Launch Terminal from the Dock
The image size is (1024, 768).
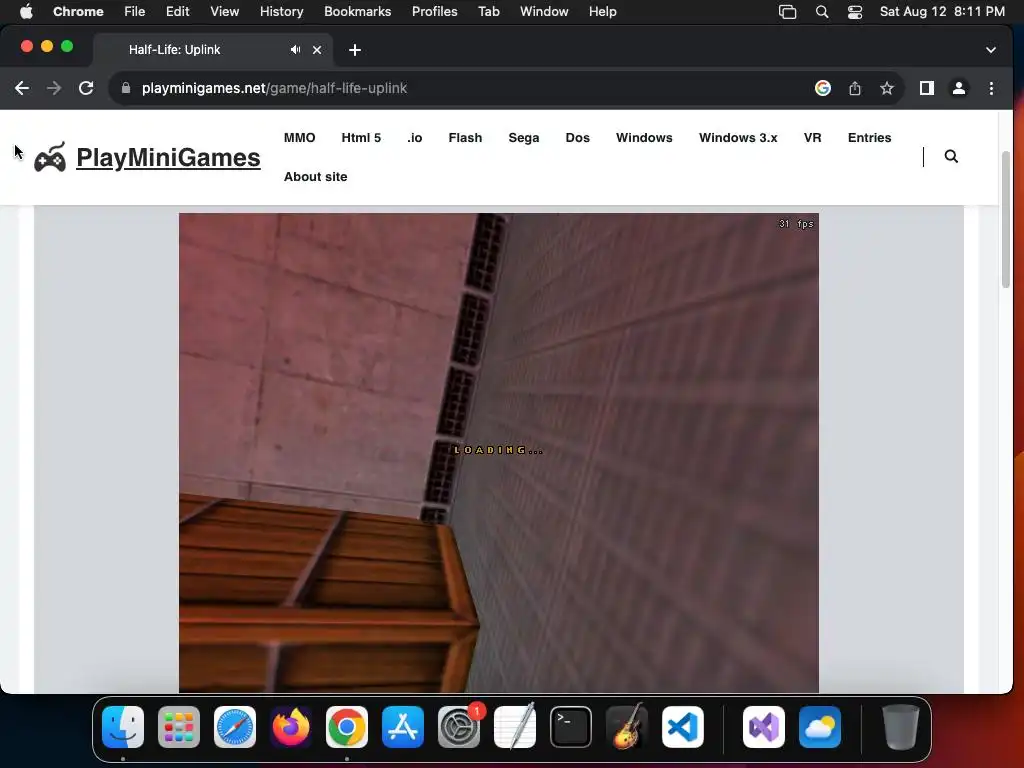click(x=571, y=727)
